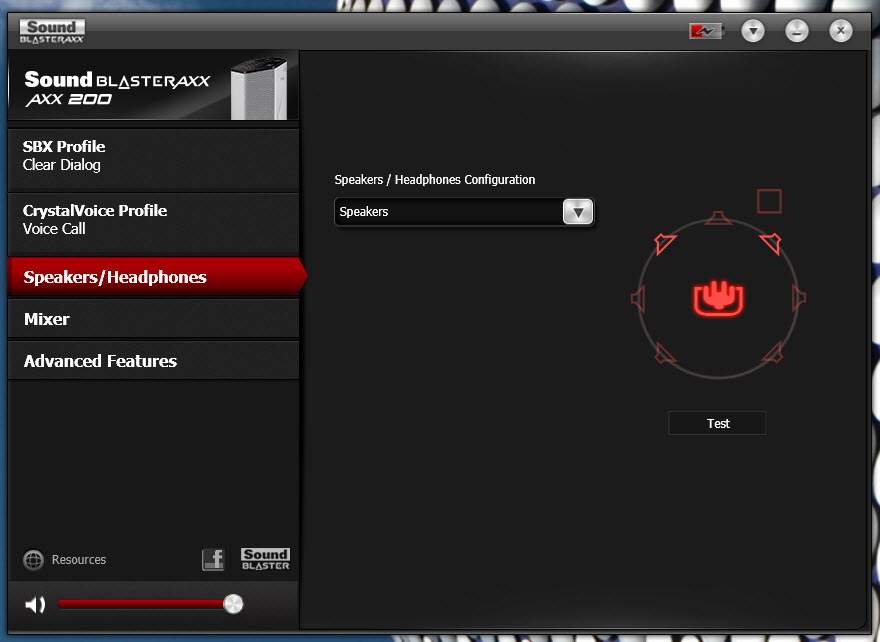
Task: Click the battery status icon in title bar
Action: coord(706,31)
